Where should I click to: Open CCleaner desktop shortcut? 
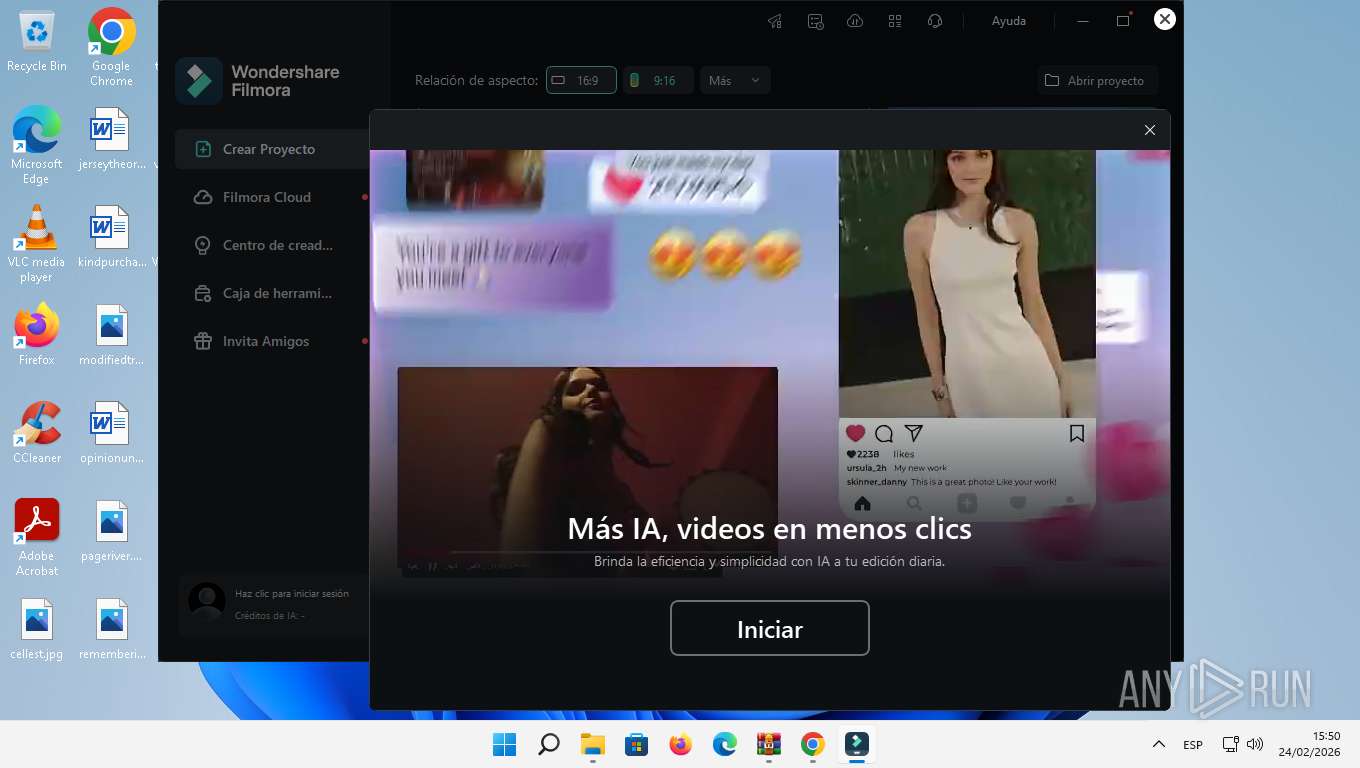coord(37,432)
